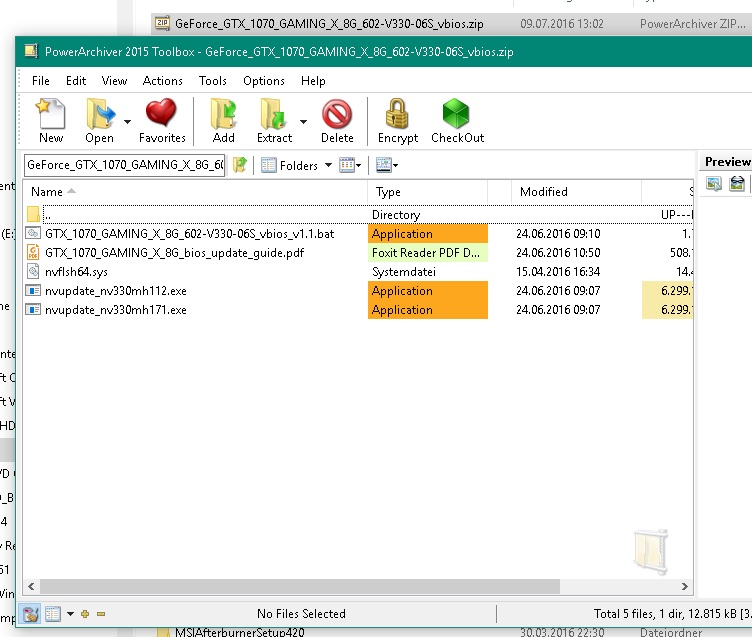Click the Systemdatei type cell
This screenshot has height=637, width=752.
(404, 272)
